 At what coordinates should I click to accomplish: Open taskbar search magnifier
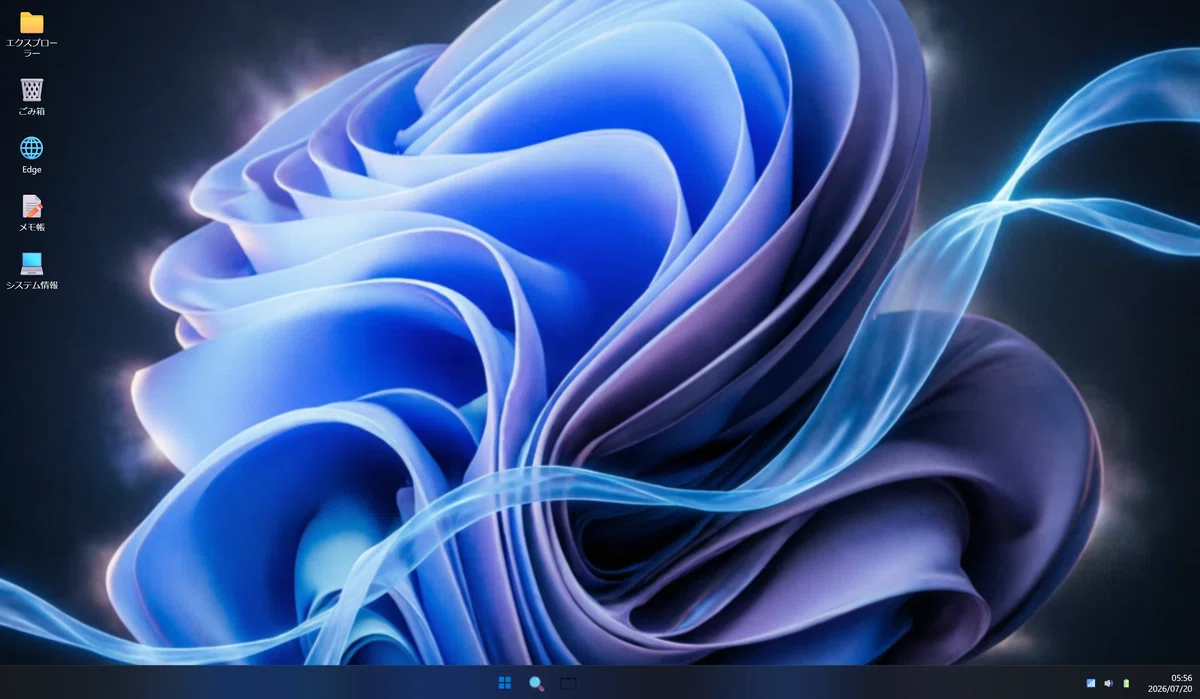click(537, 683)
